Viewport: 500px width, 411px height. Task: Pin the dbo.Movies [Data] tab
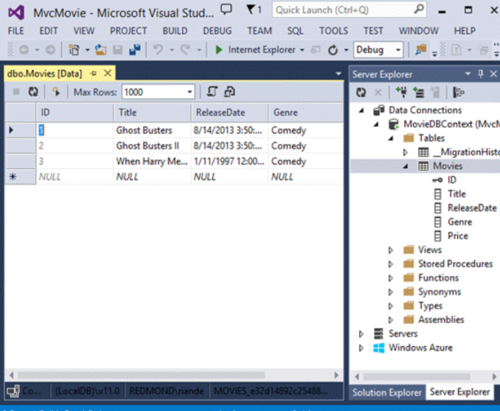coord(93,73)
